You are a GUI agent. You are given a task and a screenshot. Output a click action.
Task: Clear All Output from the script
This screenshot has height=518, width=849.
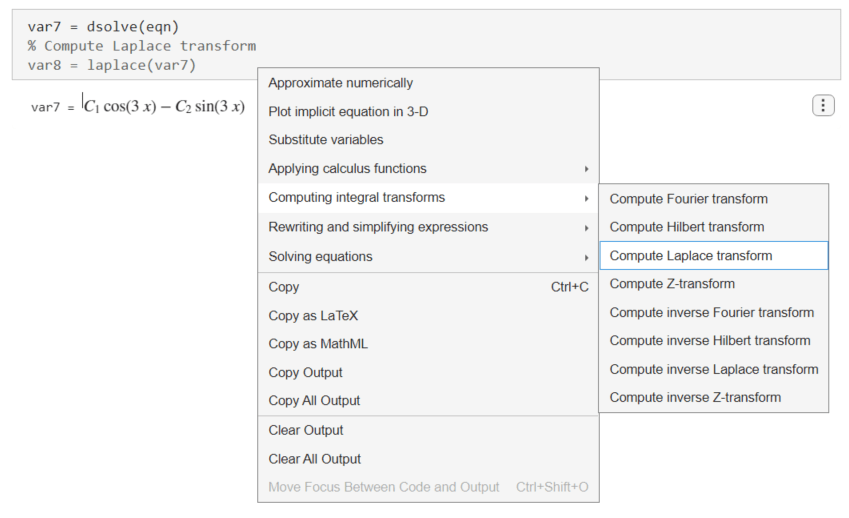pos(315,459)
